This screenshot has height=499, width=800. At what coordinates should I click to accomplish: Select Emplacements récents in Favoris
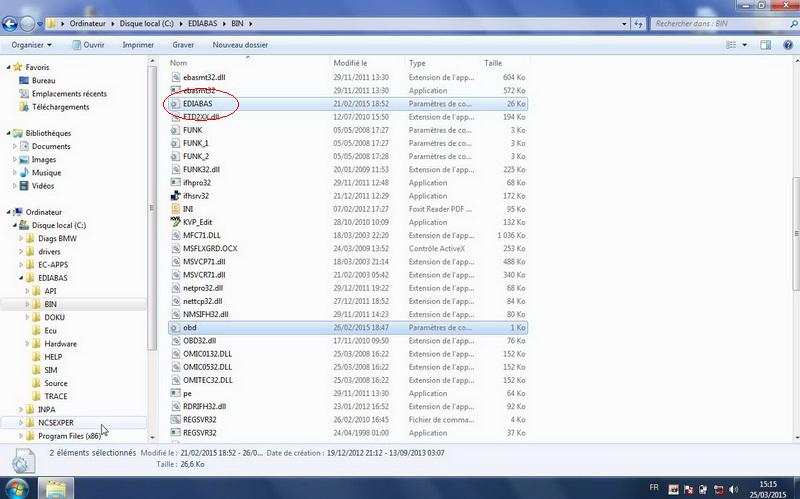click(69, 94)
